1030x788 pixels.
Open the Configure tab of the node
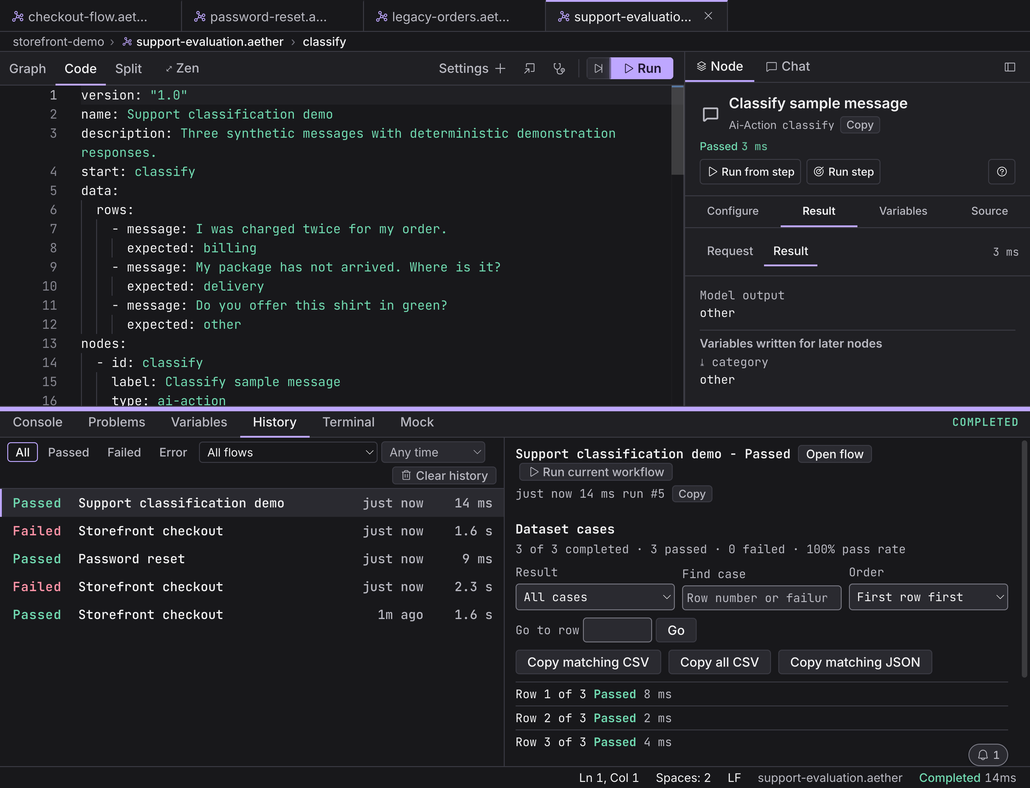pyautogui.click(x=732, y=211)
